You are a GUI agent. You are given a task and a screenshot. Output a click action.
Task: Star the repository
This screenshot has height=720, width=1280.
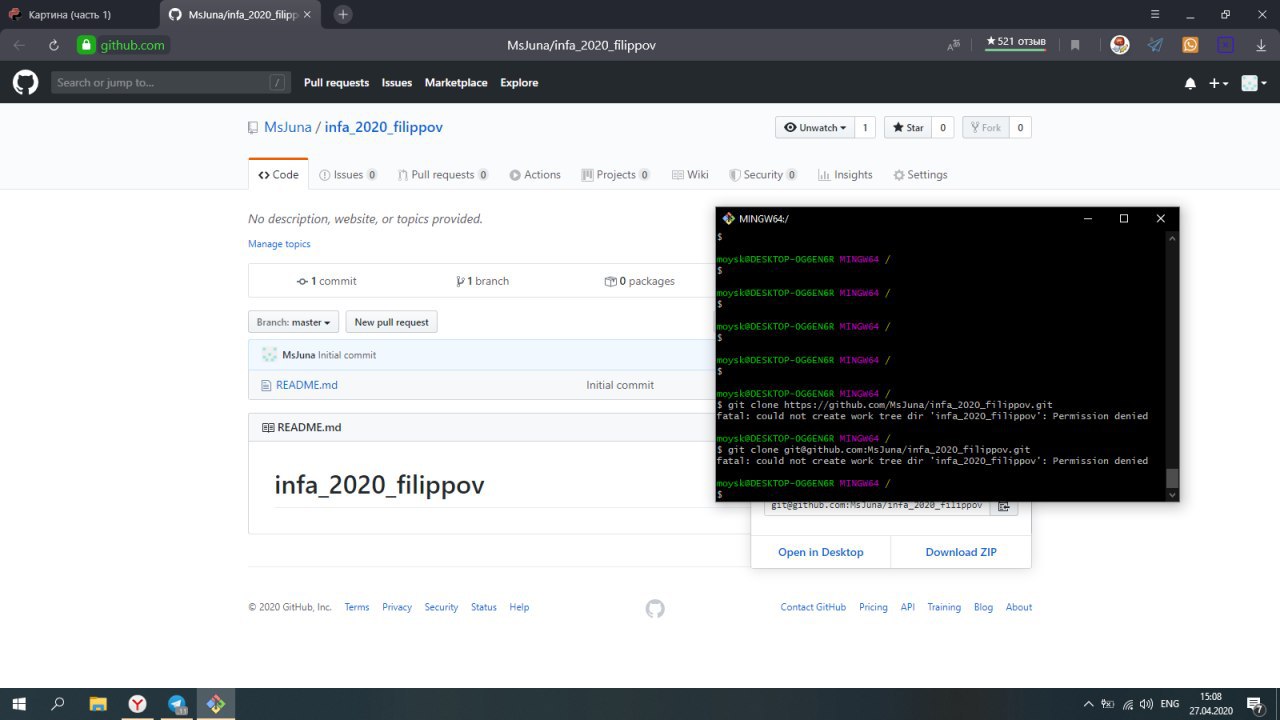[908, 127]
